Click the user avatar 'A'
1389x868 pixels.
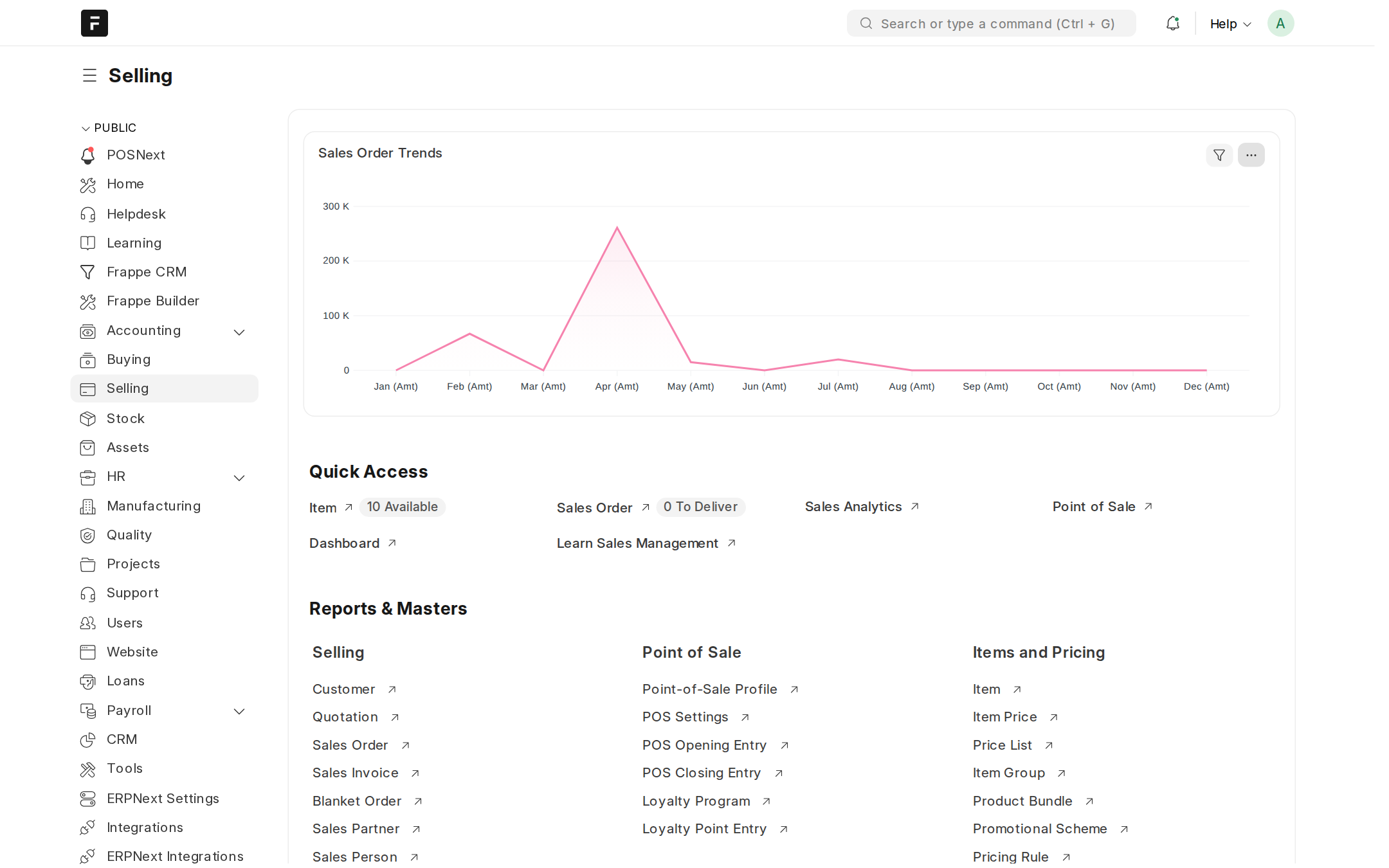pos(1280,24)
